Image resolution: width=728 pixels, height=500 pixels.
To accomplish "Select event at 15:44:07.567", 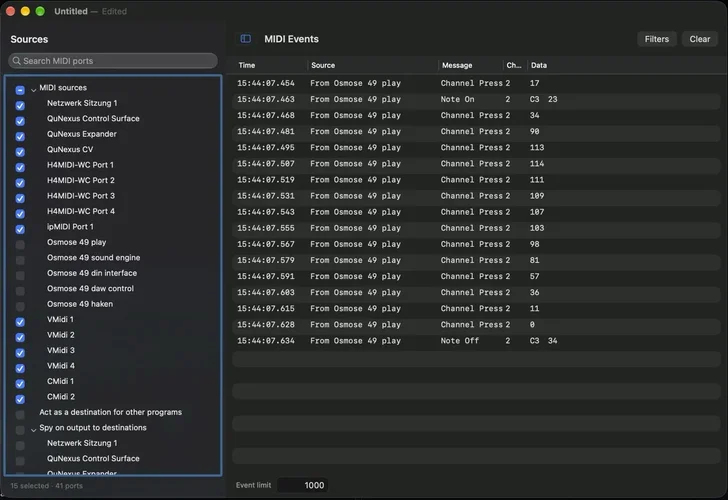I will pyautogui.click(x=476, y=244).
